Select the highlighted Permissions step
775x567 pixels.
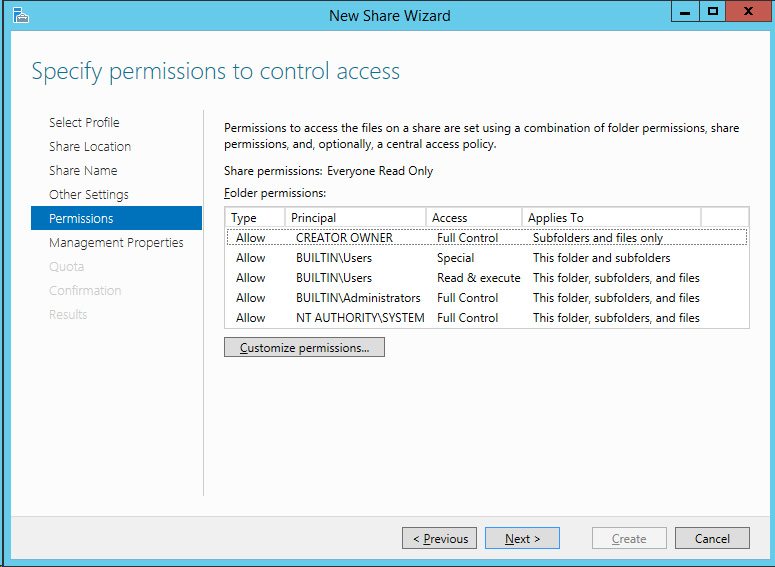(116, 218)
